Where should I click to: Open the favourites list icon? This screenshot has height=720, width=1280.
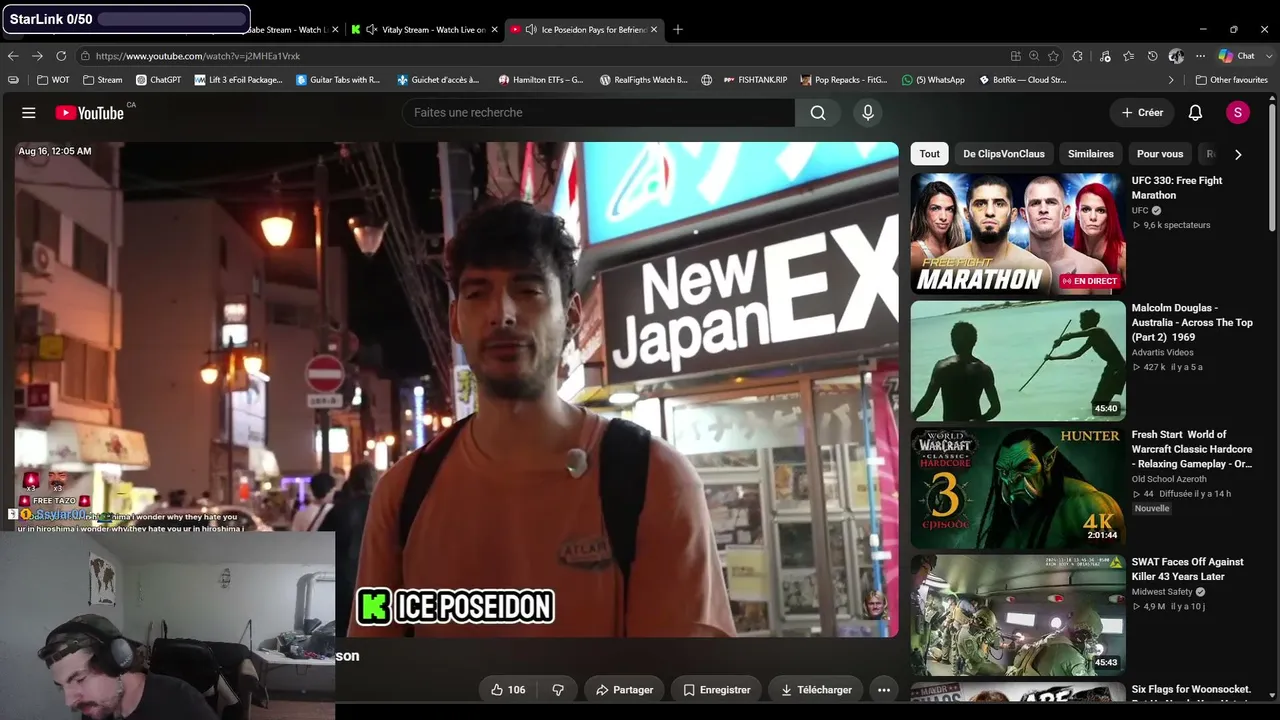(1128, 56)
